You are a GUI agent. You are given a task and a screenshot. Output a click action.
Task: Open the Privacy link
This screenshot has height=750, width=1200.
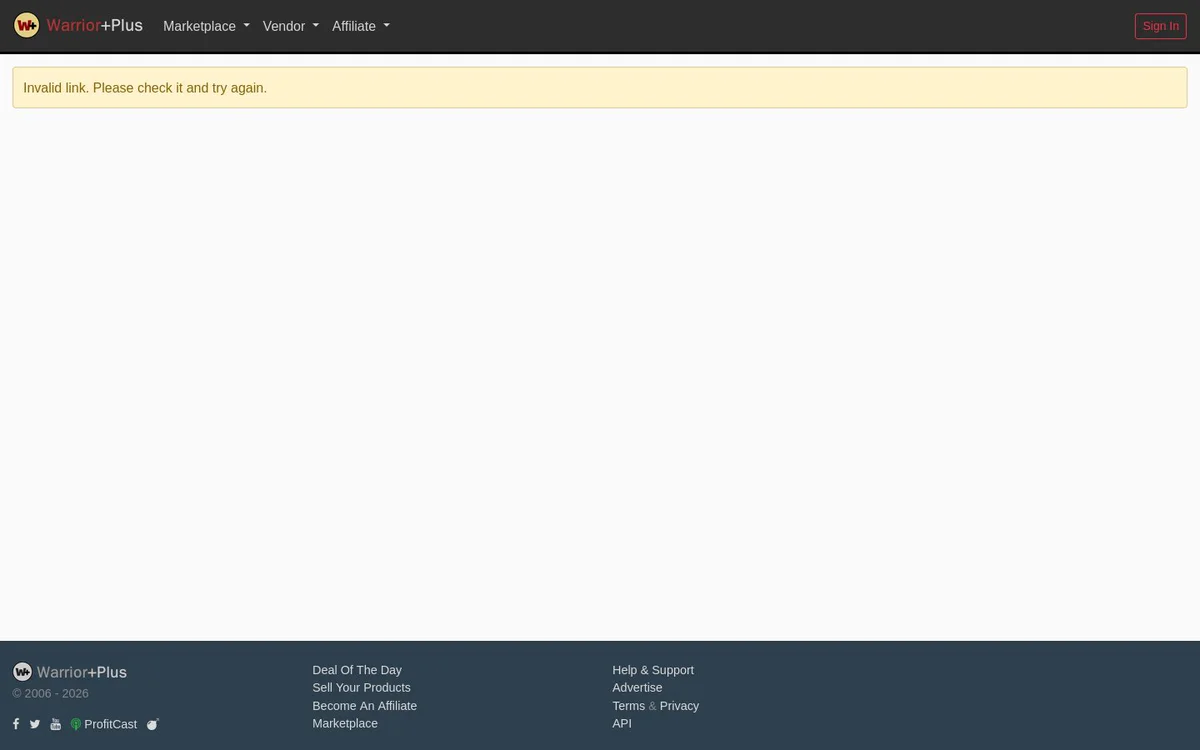[x=679, y=706]
